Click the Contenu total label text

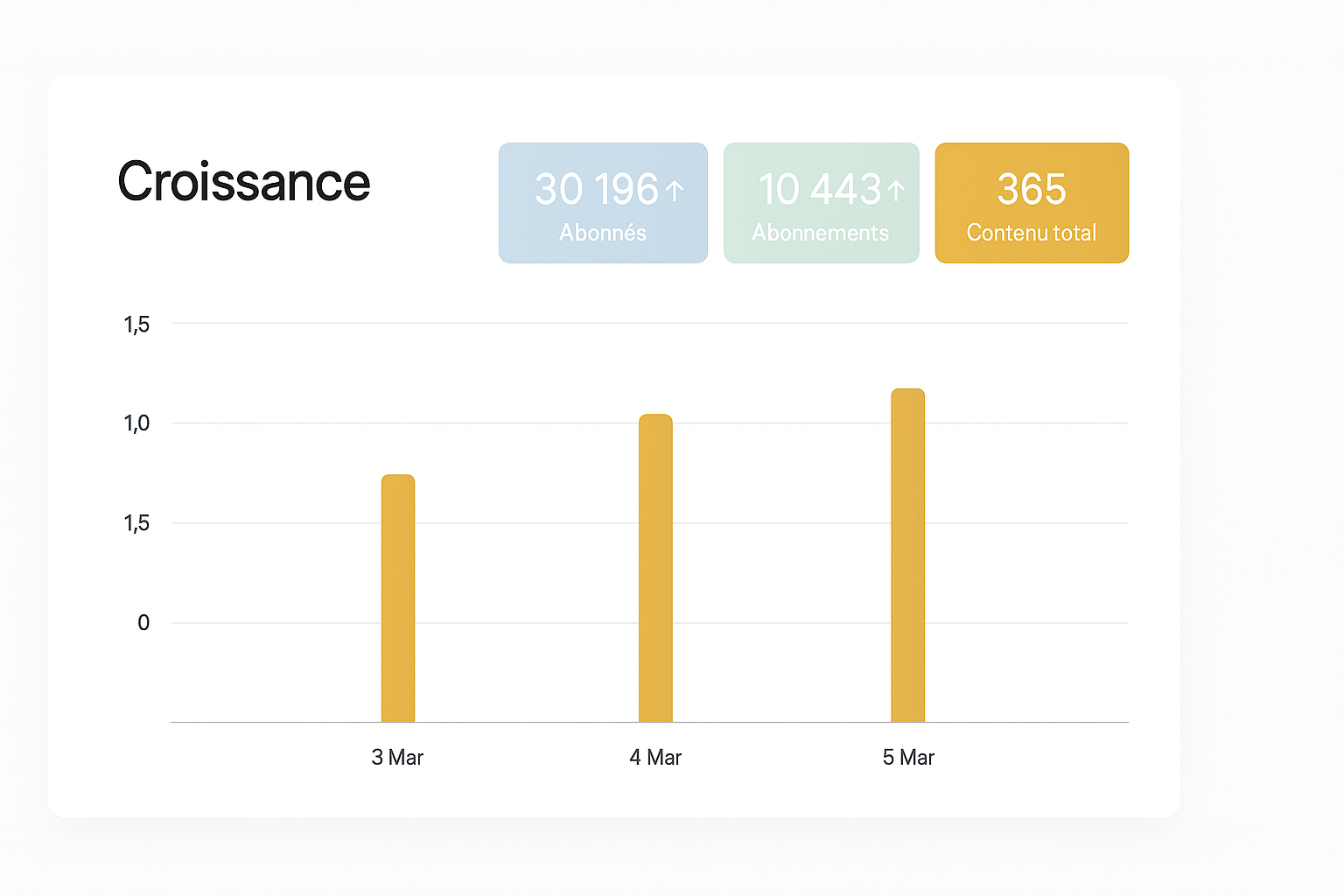(x=1032, y=233)
